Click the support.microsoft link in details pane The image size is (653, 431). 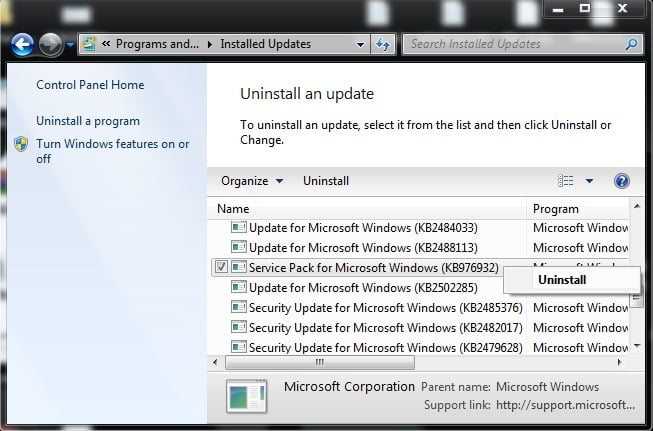[x=565, y=405]
